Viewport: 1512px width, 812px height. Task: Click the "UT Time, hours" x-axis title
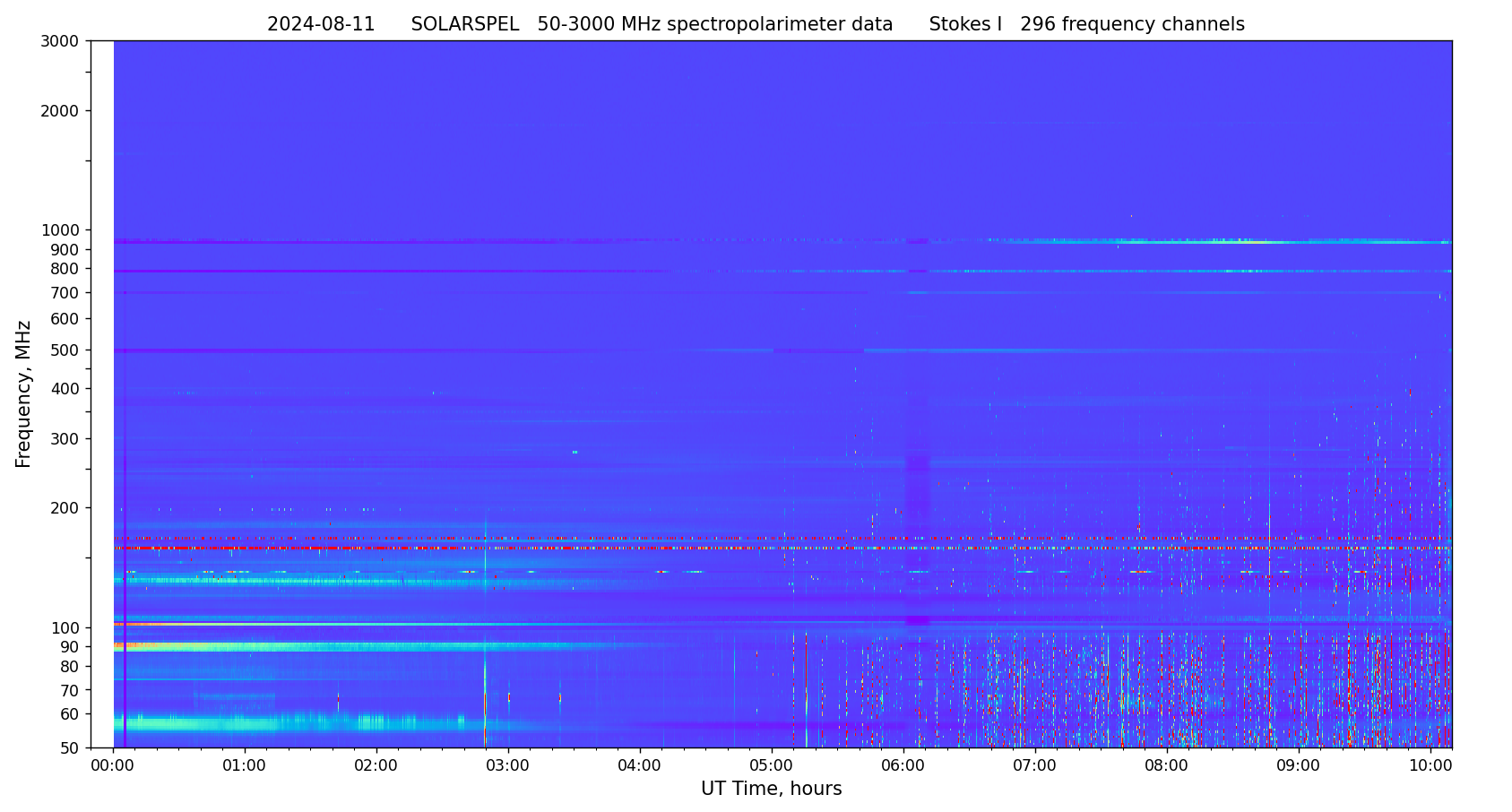pos(771,790)
